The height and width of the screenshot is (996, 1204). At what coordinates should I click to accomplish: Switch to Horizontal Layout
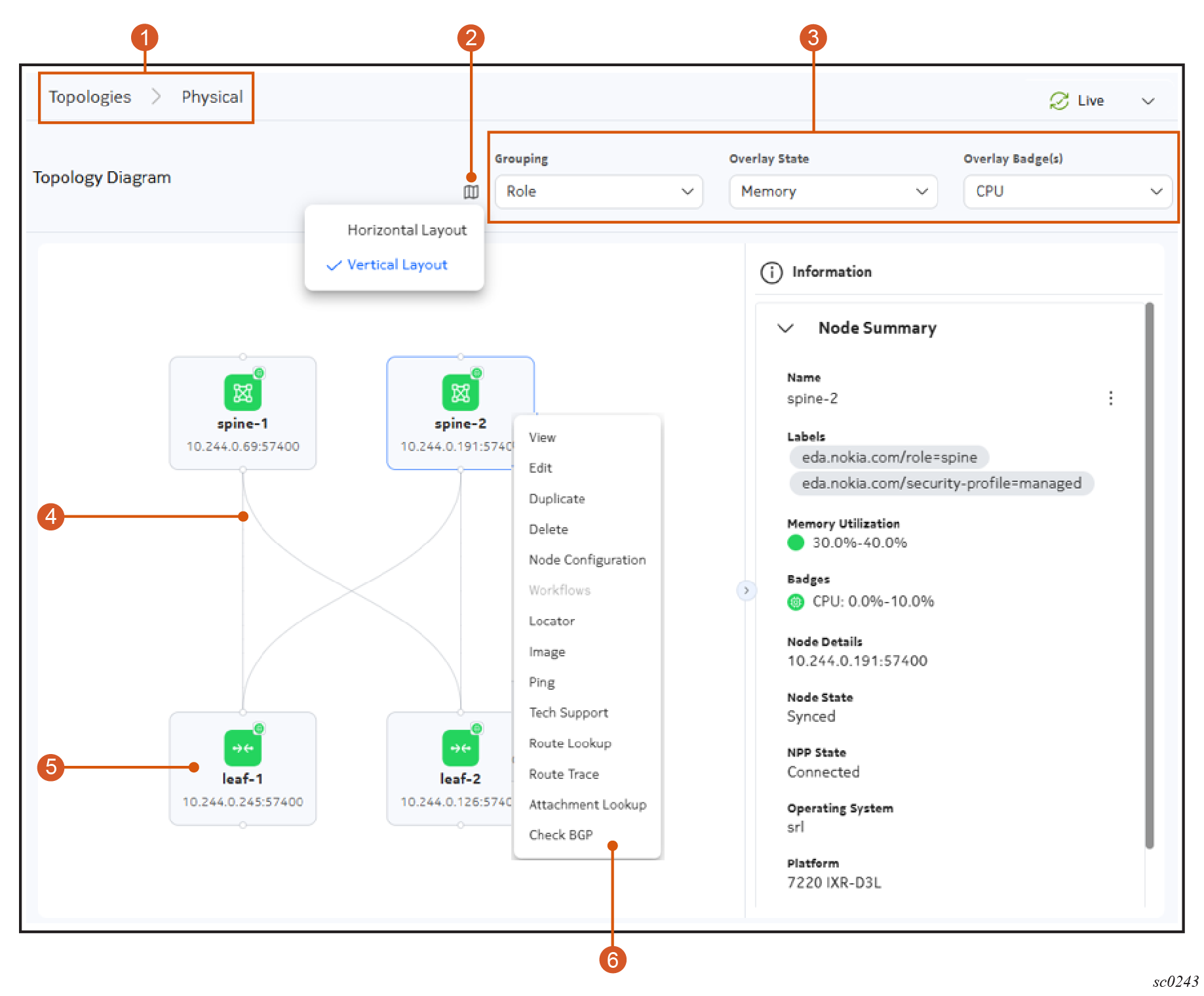pos(406,230)
